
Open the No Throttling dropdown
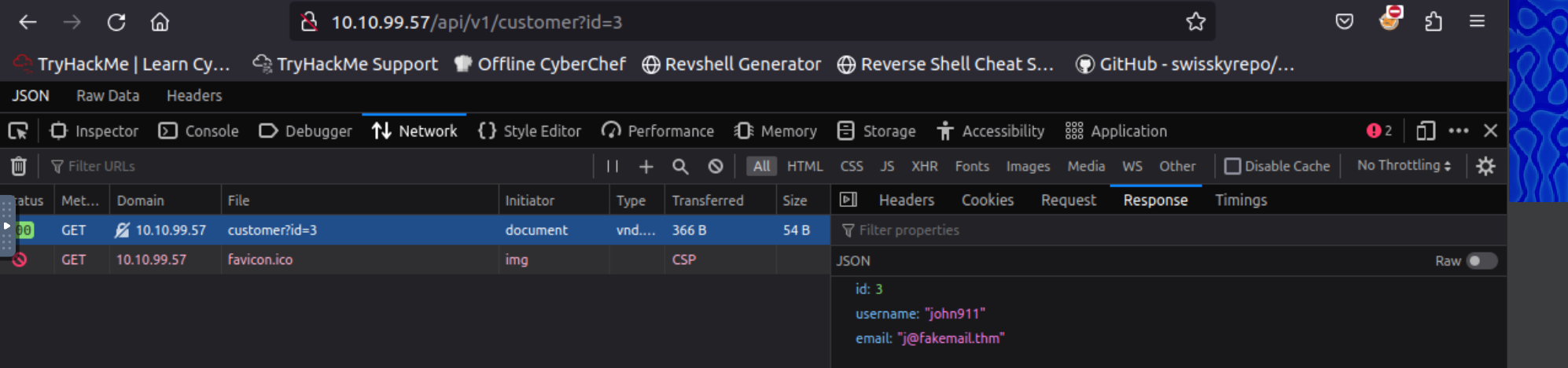[x=1404, y=166]
